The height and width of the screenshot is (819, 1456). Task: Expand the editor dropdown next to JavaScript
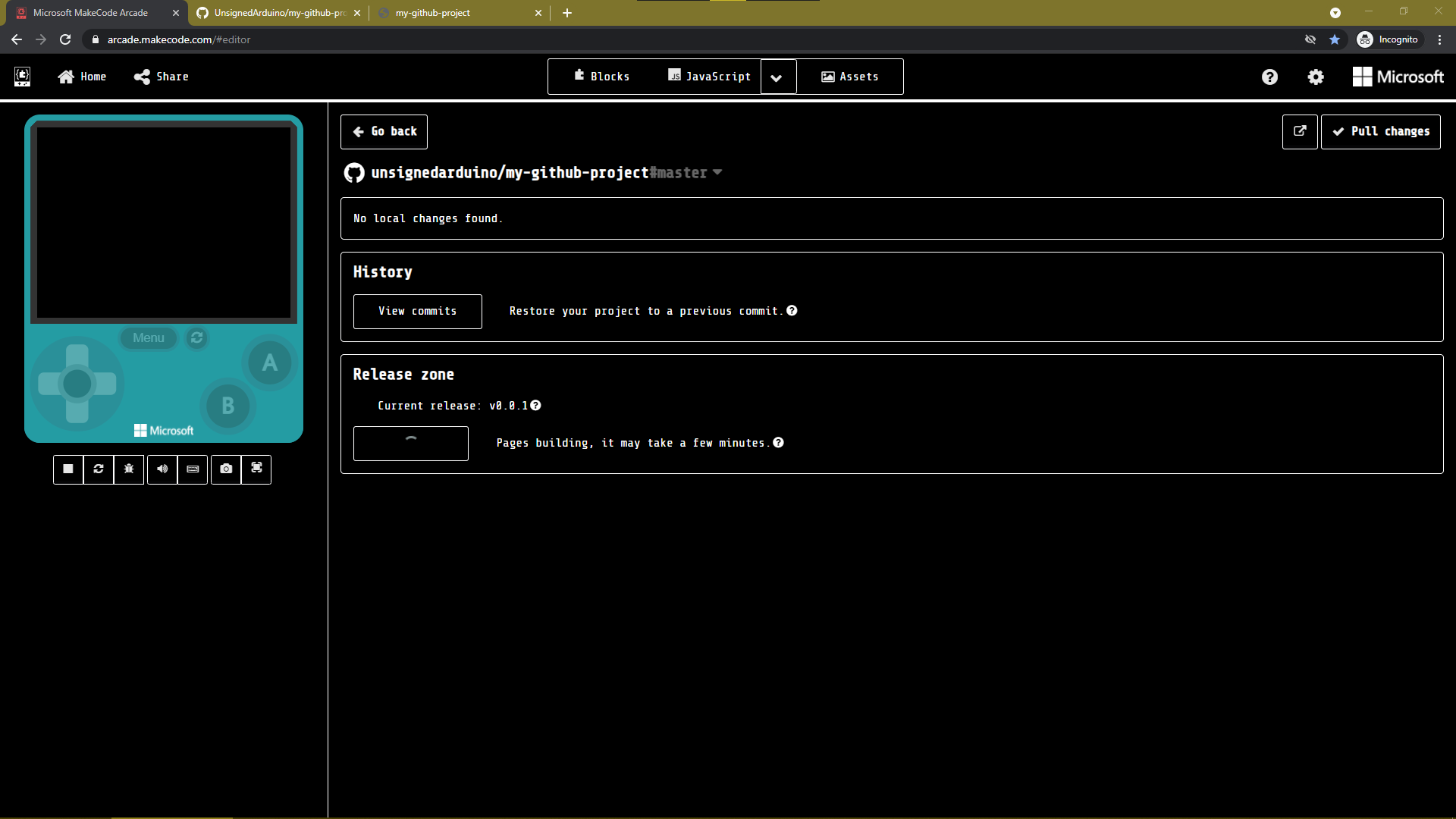pos(777,77)
